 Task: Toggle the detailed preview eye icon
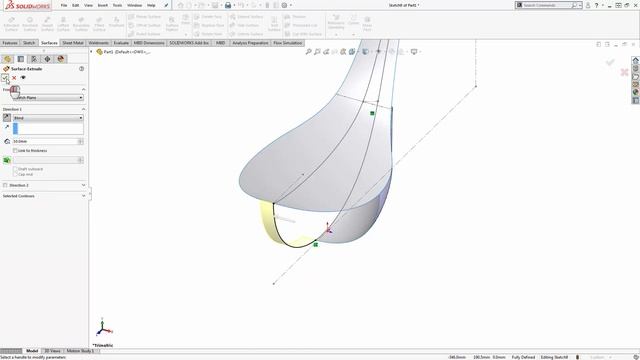pyautogui.click(x=23, y=78)
